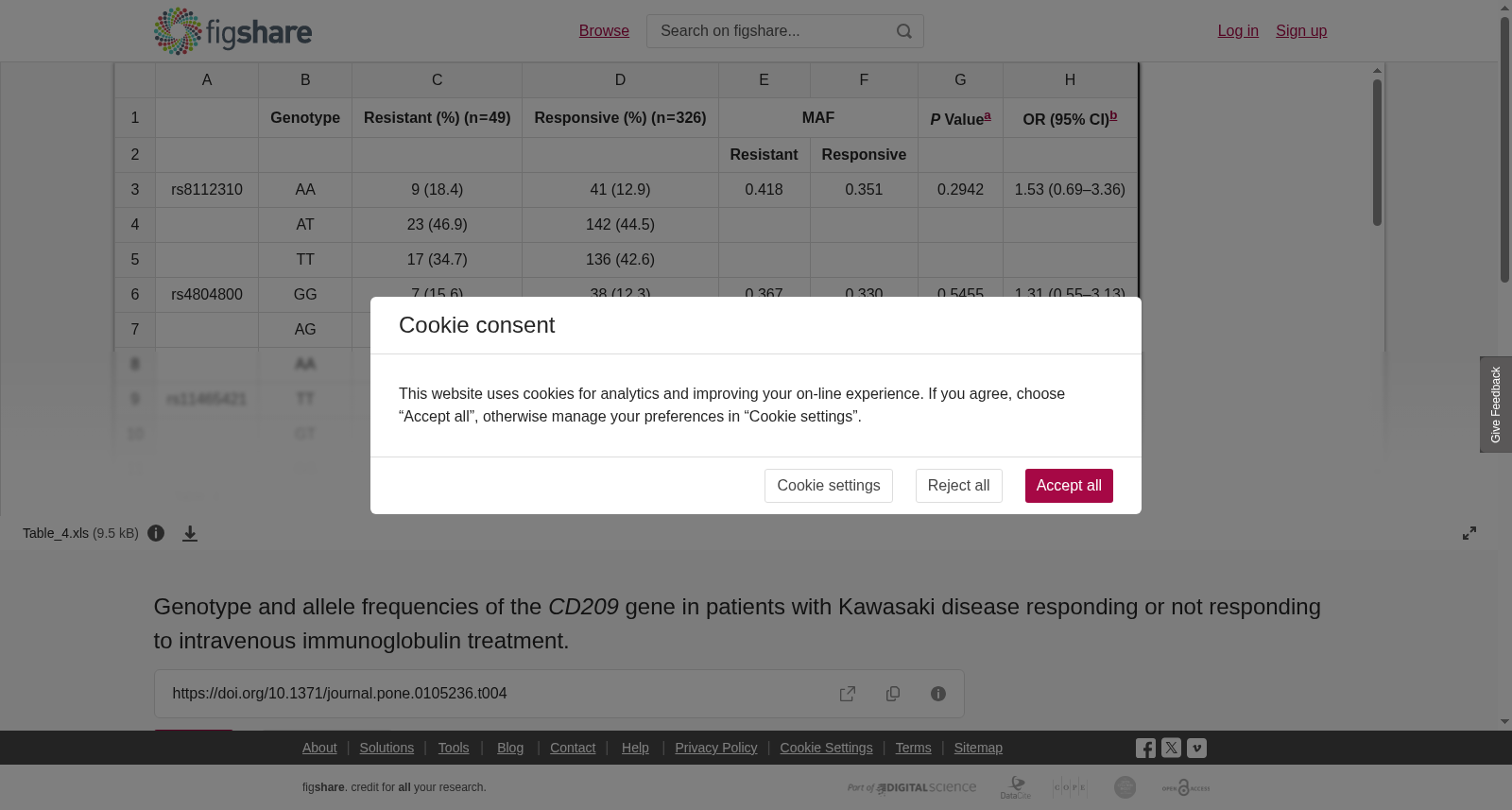Go to Log in
The image size is (1512, 810).
point(1238,31)
